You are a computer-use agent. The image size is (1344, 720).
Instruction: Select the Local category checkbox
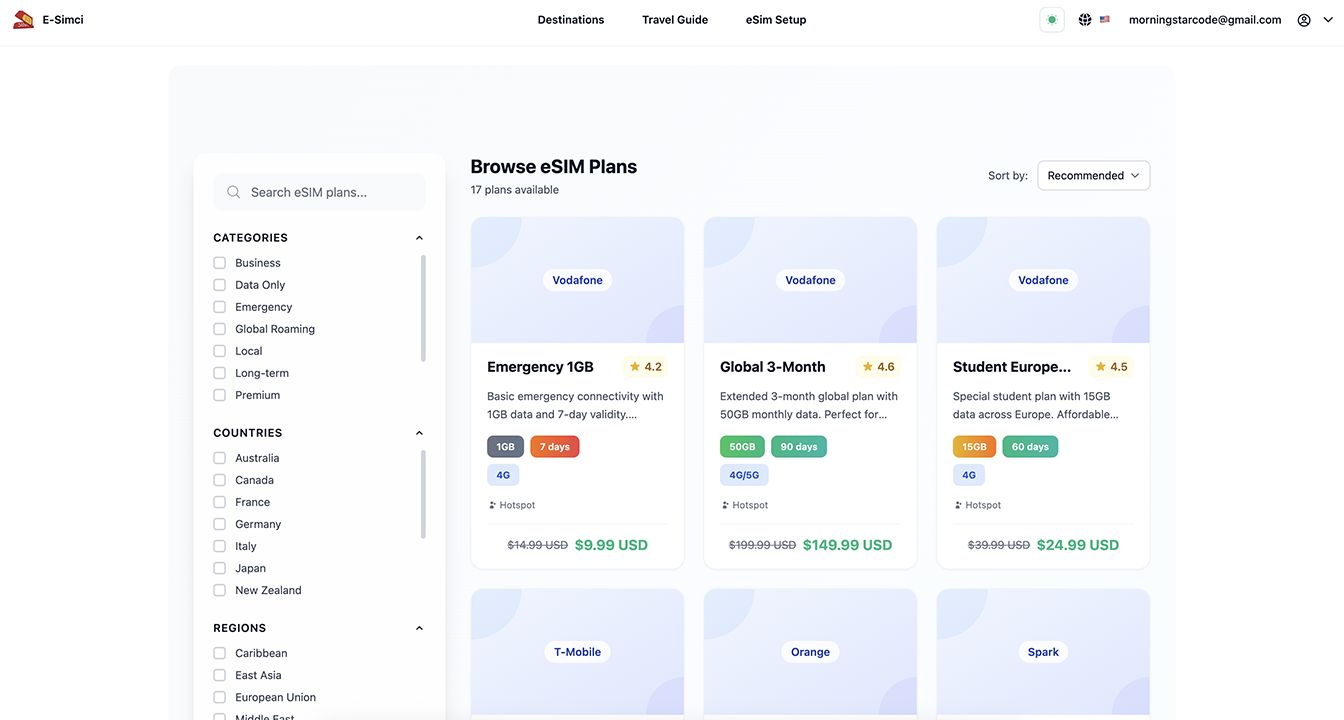tap(220, 351)
